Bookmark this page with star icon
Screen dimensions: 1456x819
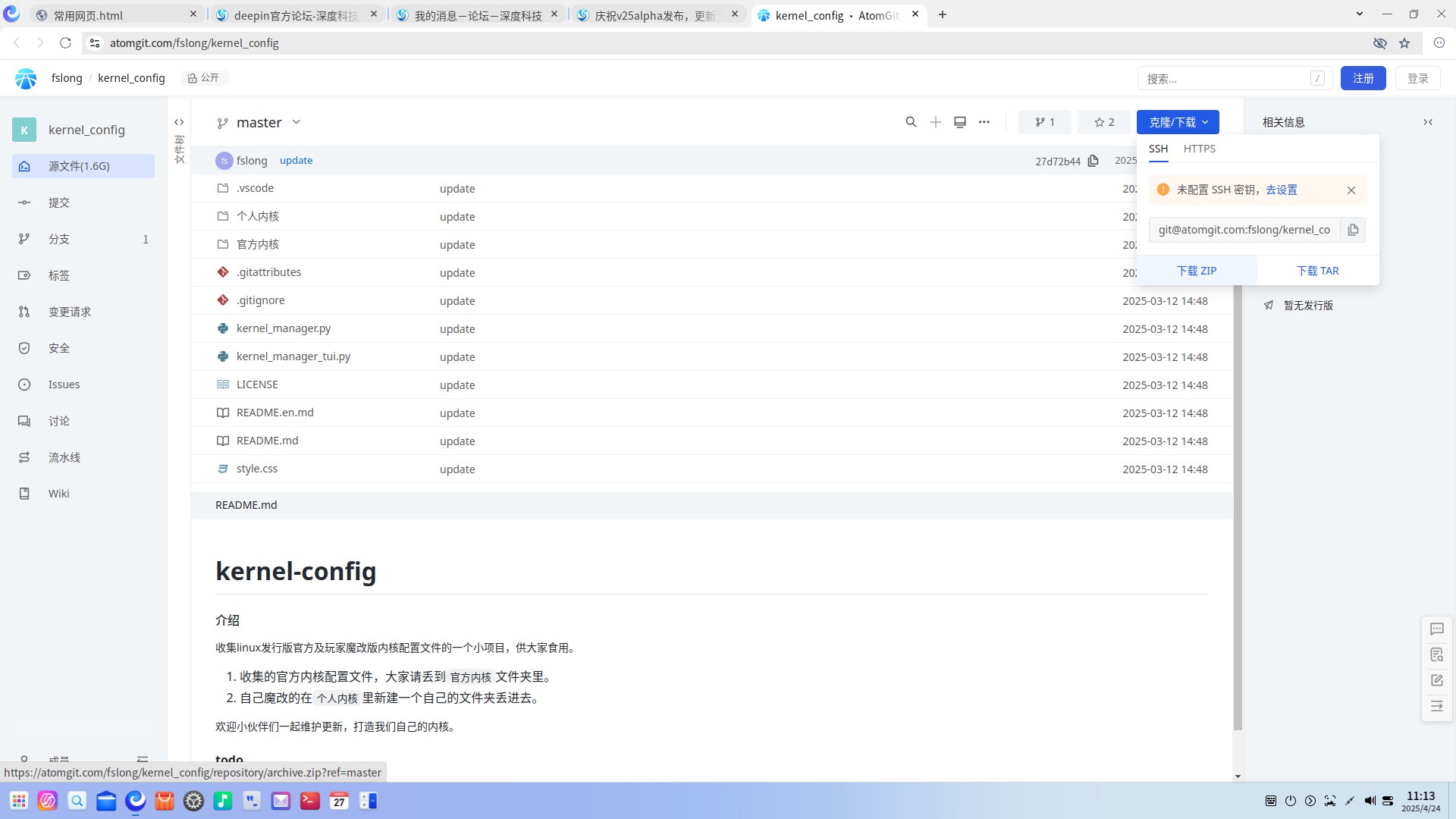pyautogui.click(x=1404, y=43)
